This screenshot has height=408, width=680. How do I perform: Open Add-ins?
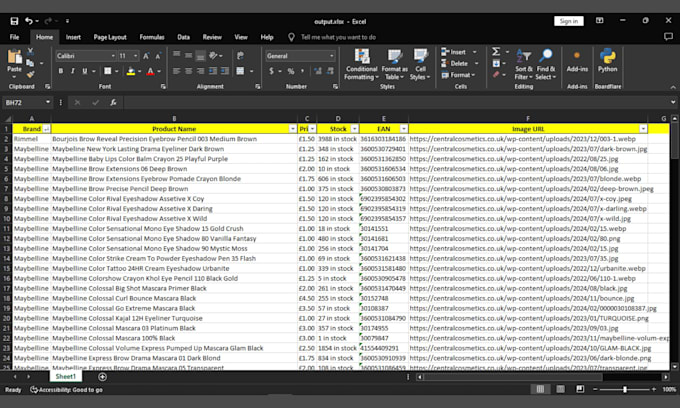577,61
